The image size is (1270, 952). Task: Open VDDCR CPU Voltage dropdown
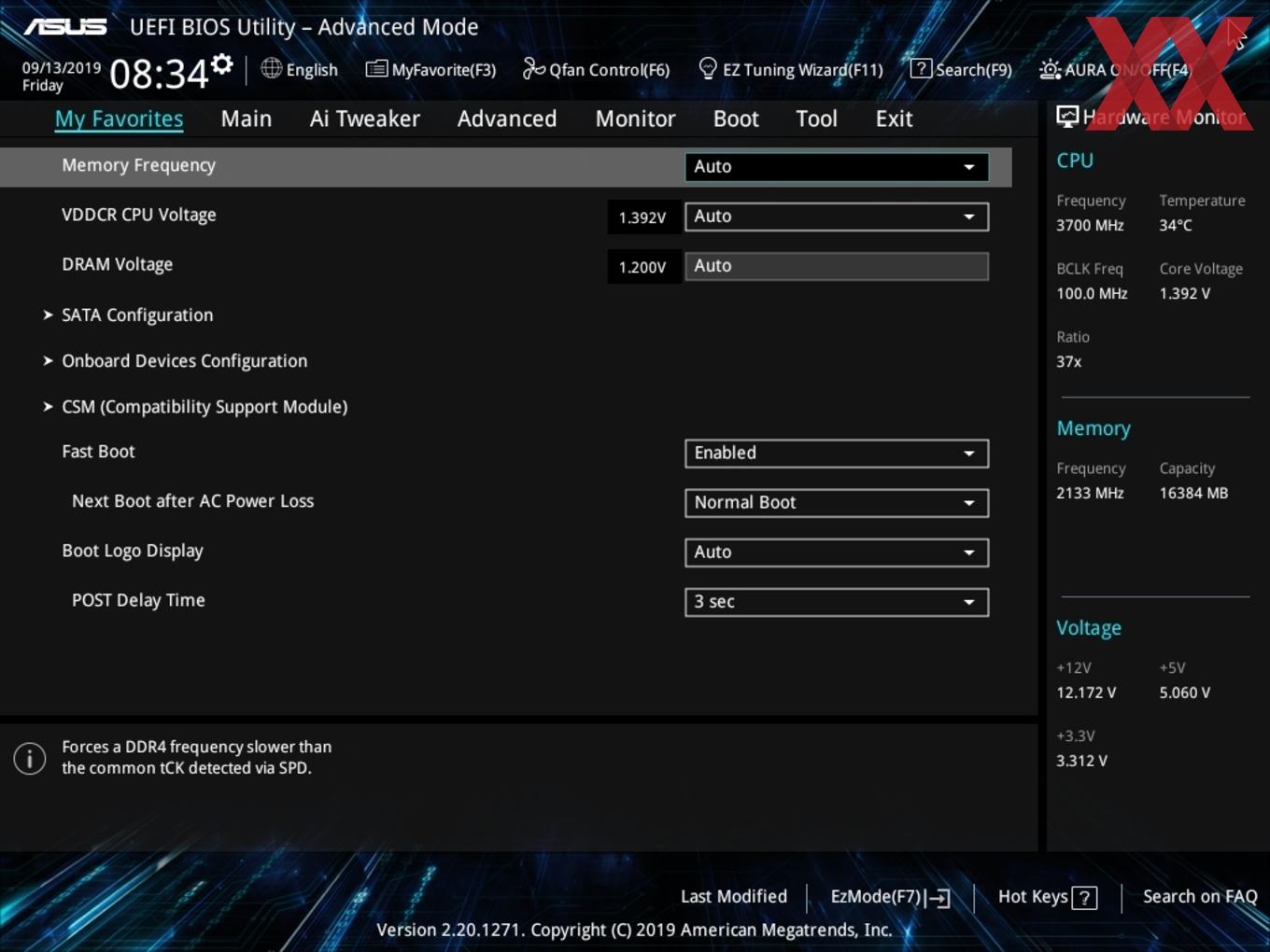(837, 217)
